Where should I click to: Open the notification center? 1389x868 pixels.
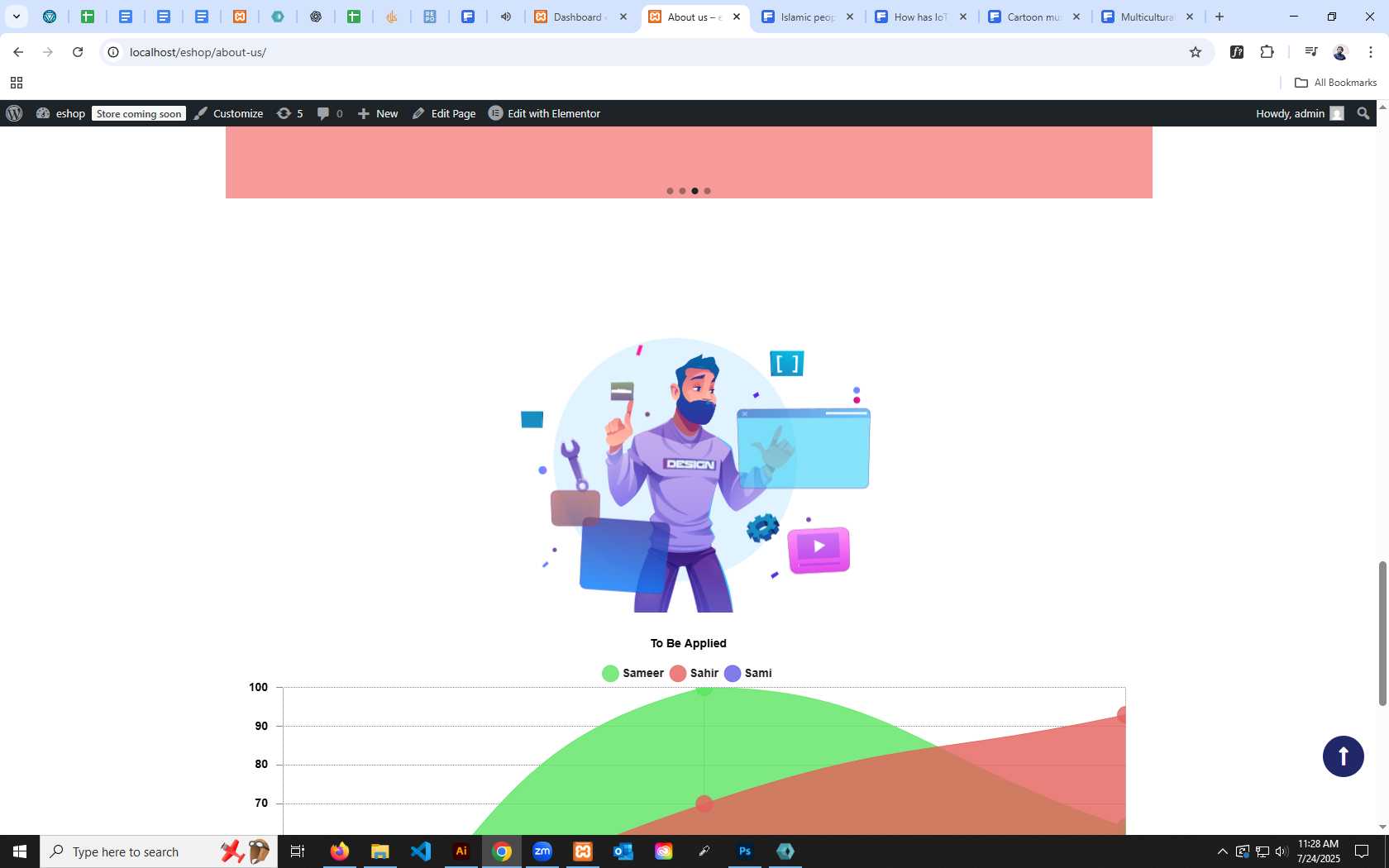1362,851
